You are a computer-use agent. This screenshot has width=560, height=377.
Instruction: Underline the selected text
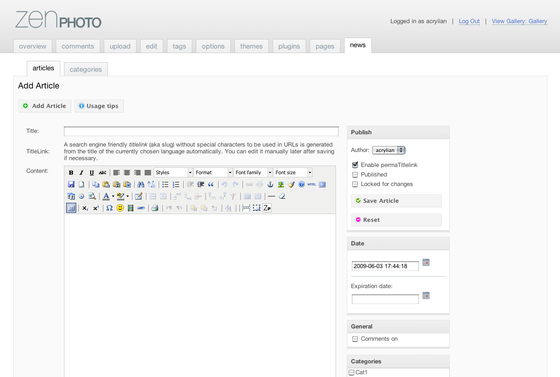[92, 172]
